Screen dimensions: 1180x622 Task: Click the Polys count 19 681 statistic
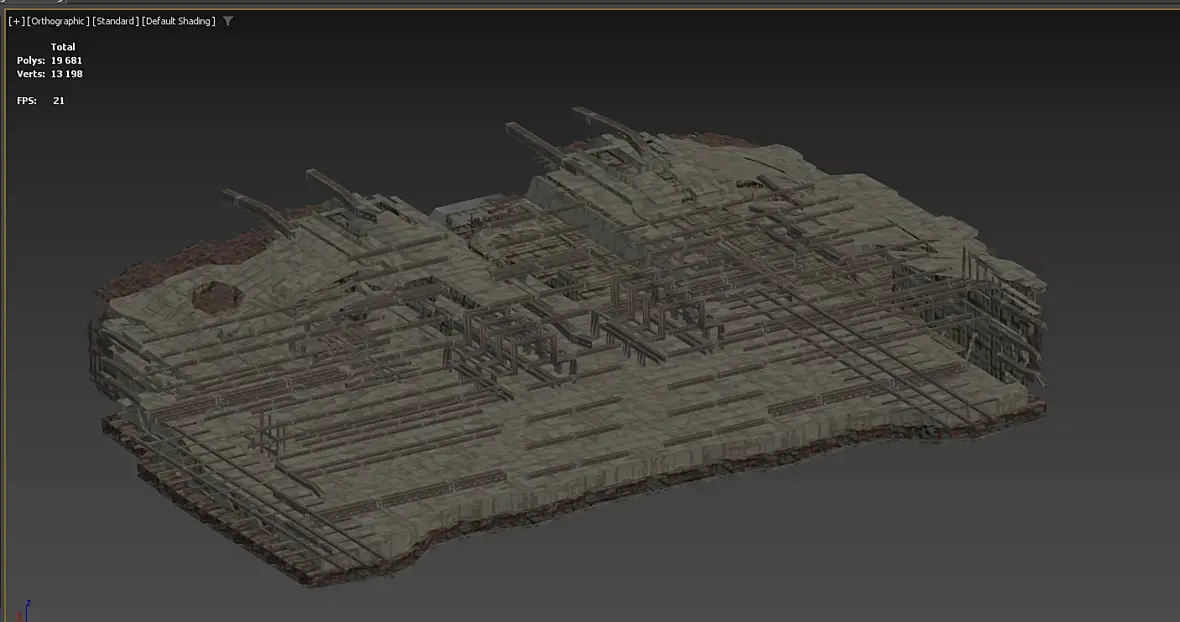(x=50, y=60)
